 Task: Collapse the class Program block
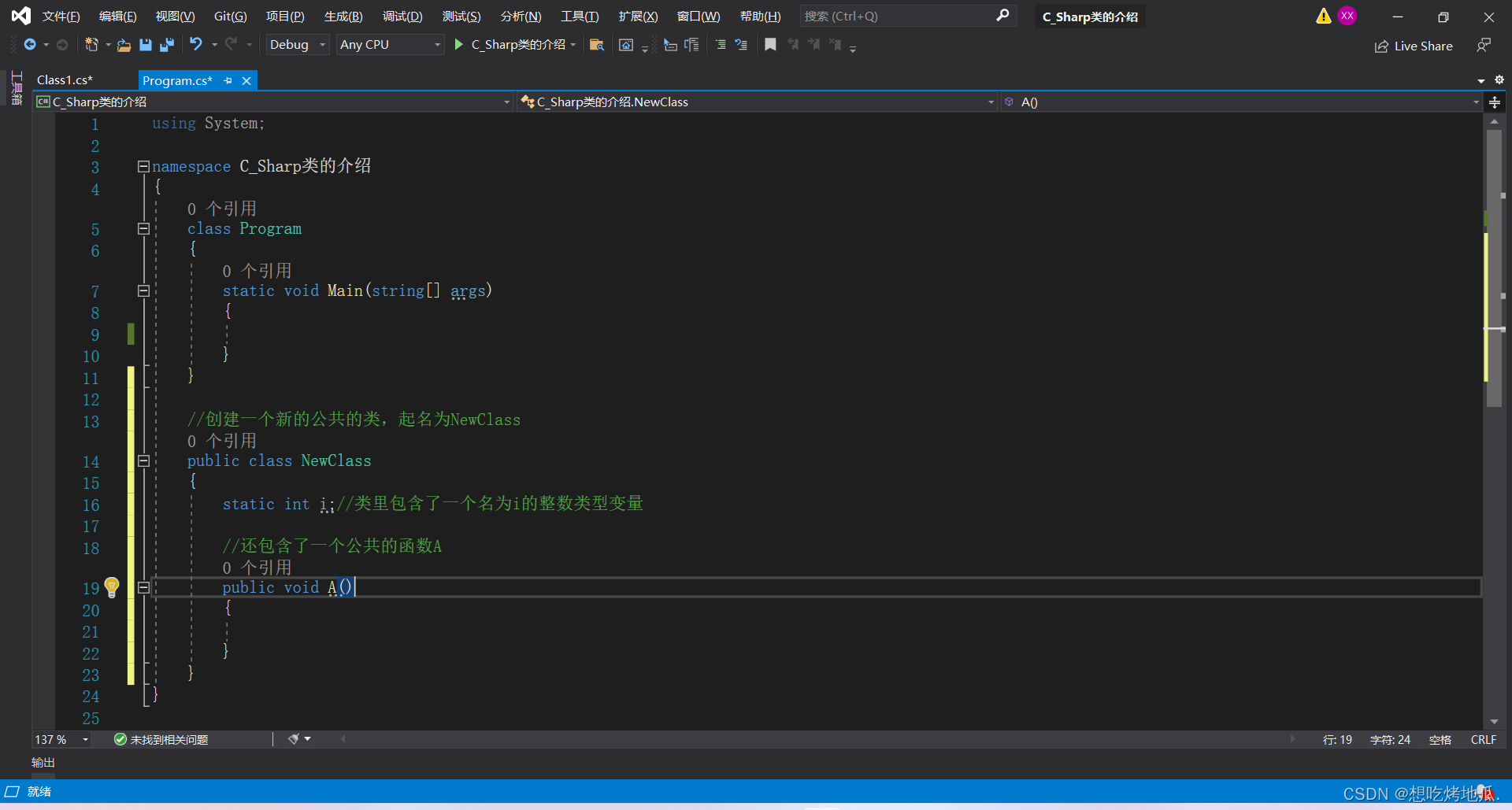coord(143,228)
